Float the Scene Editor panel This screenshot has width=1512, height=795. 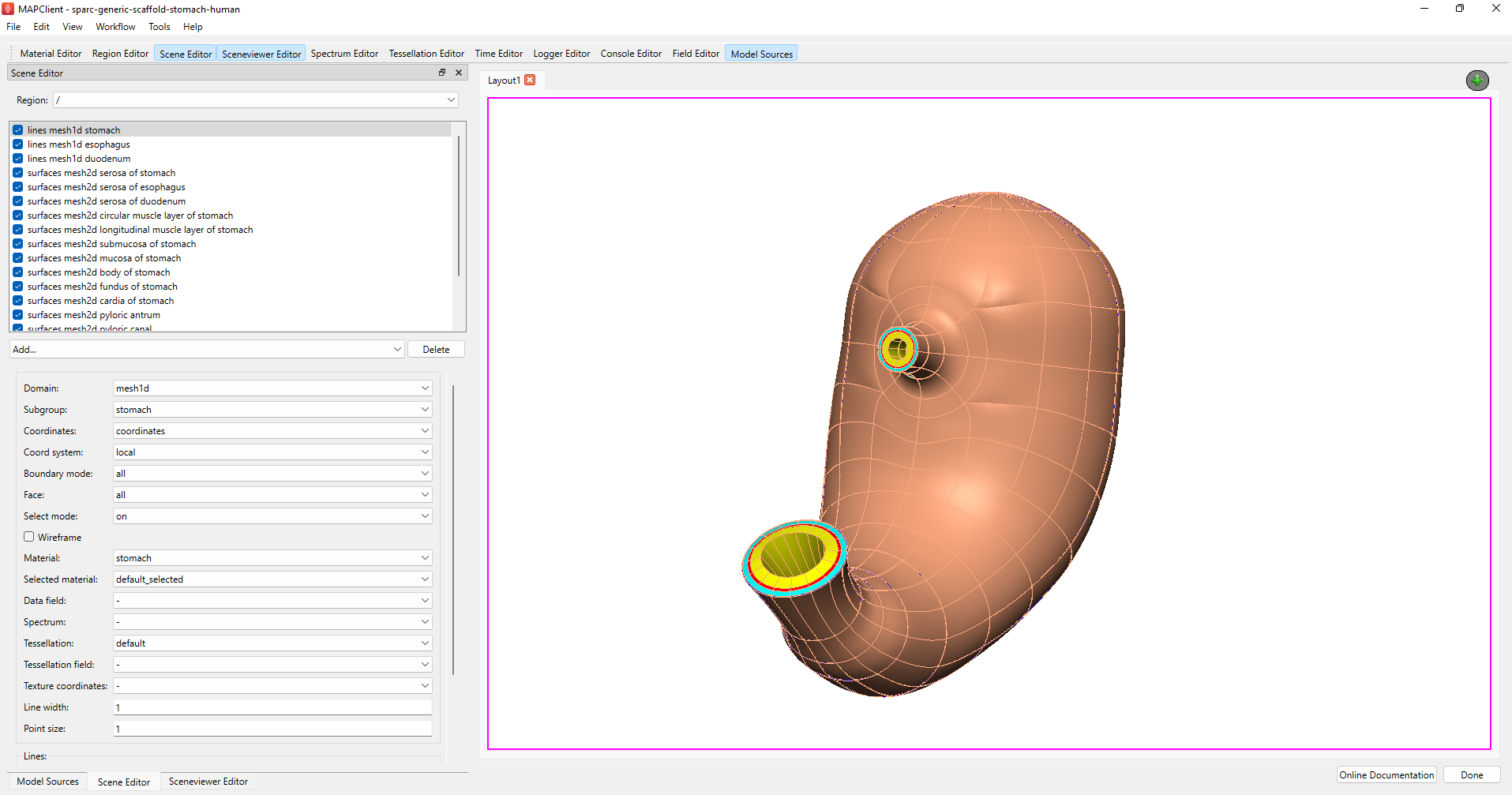click(x=442, y=73)
